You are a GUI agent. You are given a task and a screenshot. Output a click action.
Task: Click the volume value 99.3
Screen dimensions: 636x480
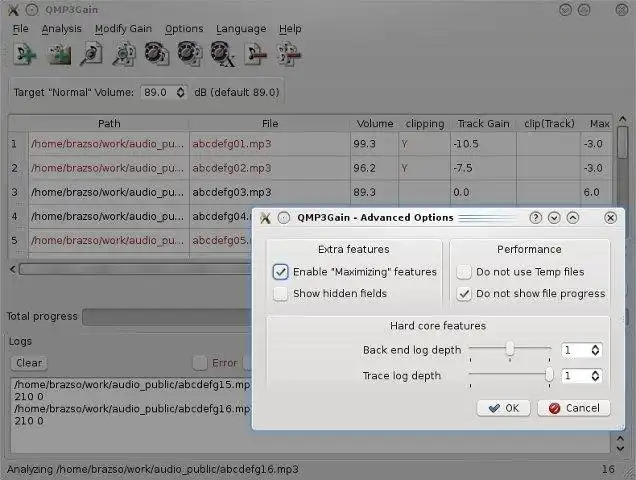pyautogui.click(x=364, y=144)
